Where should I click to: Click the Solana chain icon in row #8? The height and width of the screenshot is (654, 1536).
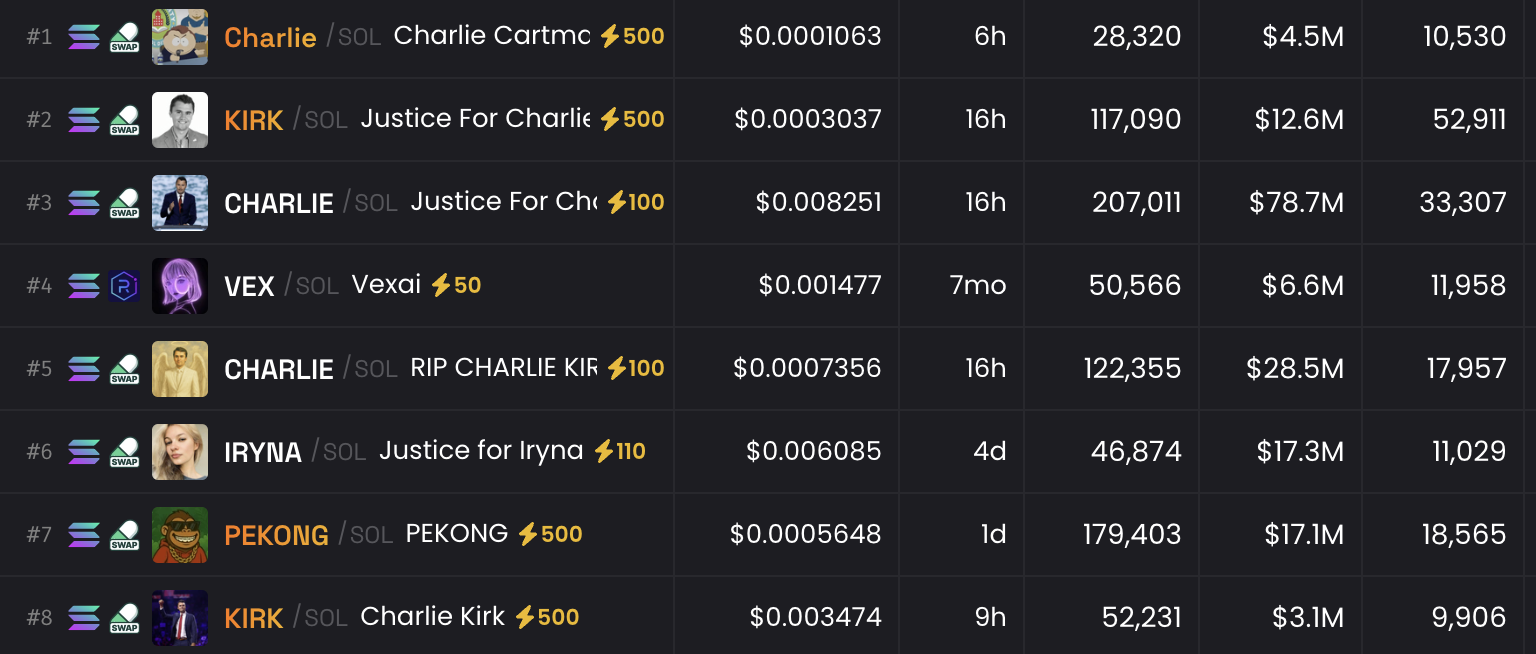pos(84,618)
